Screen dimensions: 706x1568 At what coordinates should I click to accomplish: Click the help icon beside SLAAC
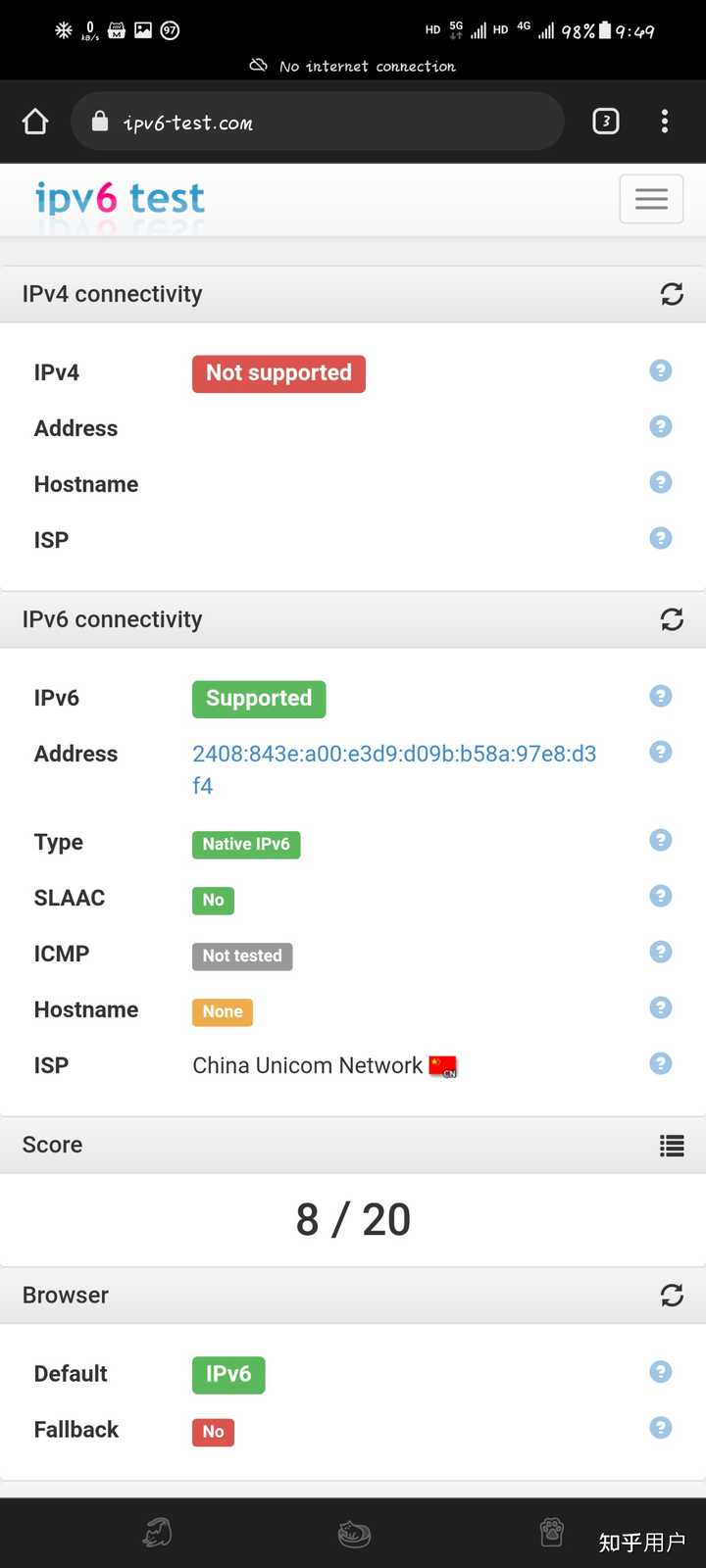660,896
